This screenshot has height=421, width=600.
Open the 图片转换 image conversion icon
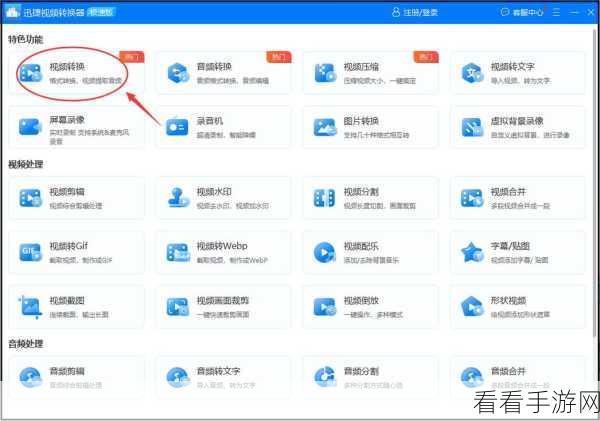[x=325, y=127]
